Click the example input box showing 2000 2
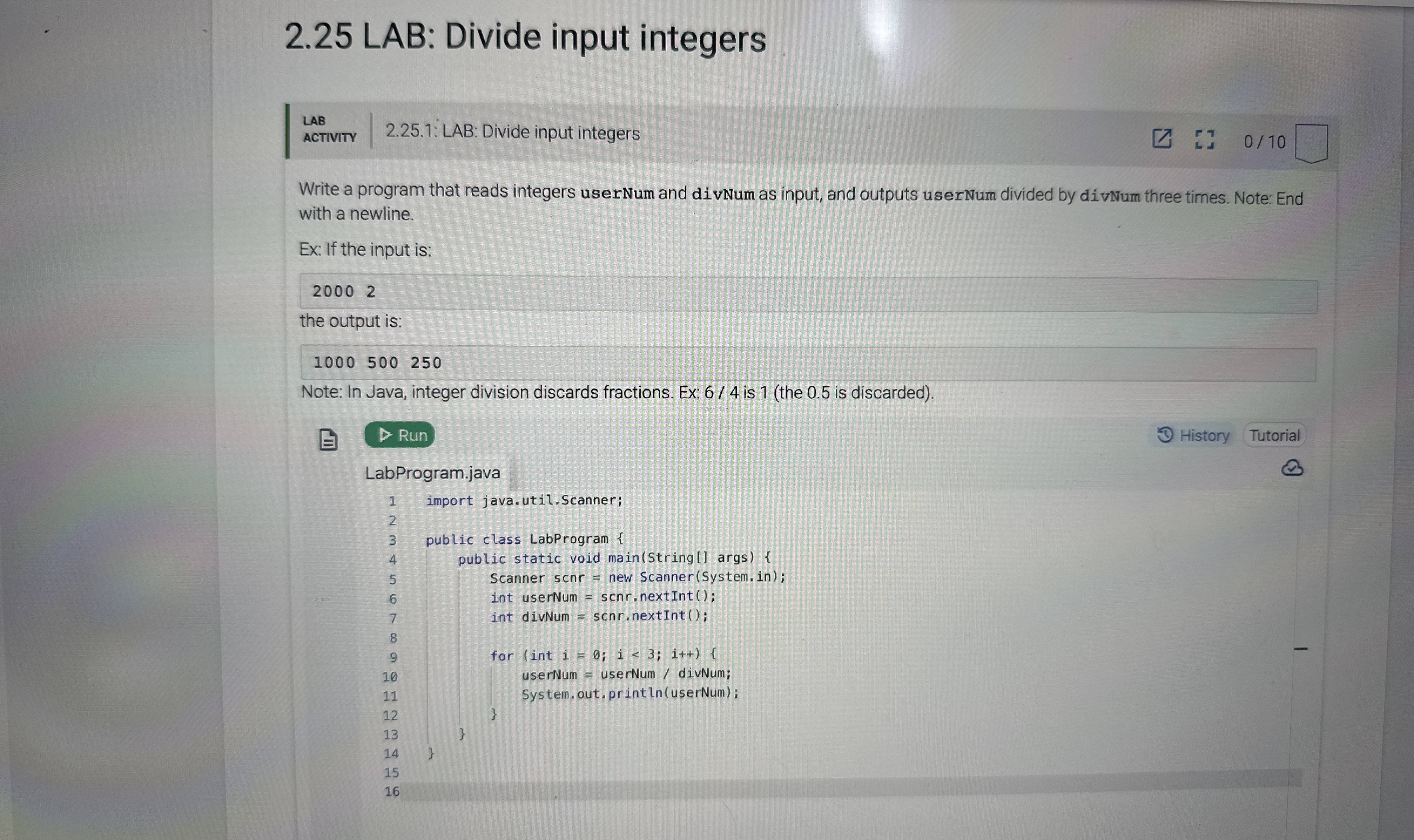The width and height of the screenshot is (1414, 840). click(x=808, y=294)
